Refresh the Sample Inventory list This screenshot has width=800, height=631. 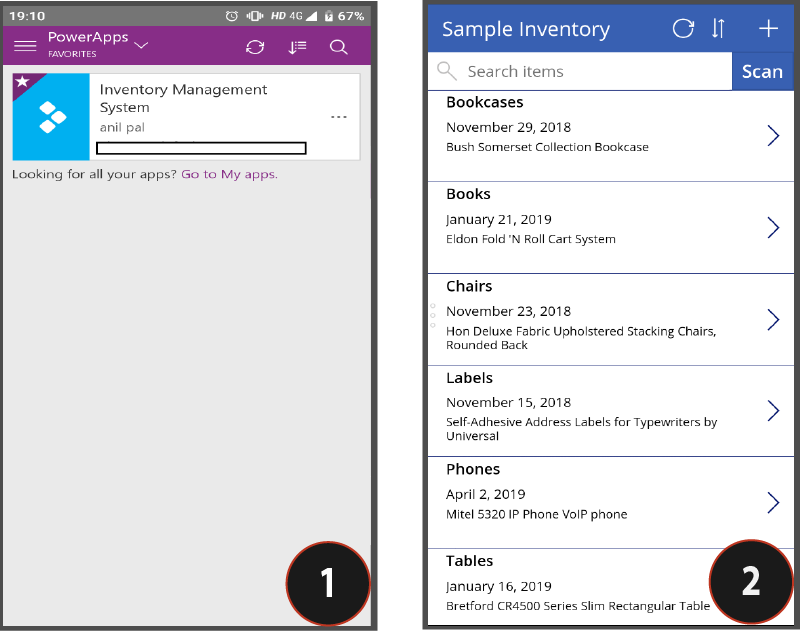coord(683,29)
